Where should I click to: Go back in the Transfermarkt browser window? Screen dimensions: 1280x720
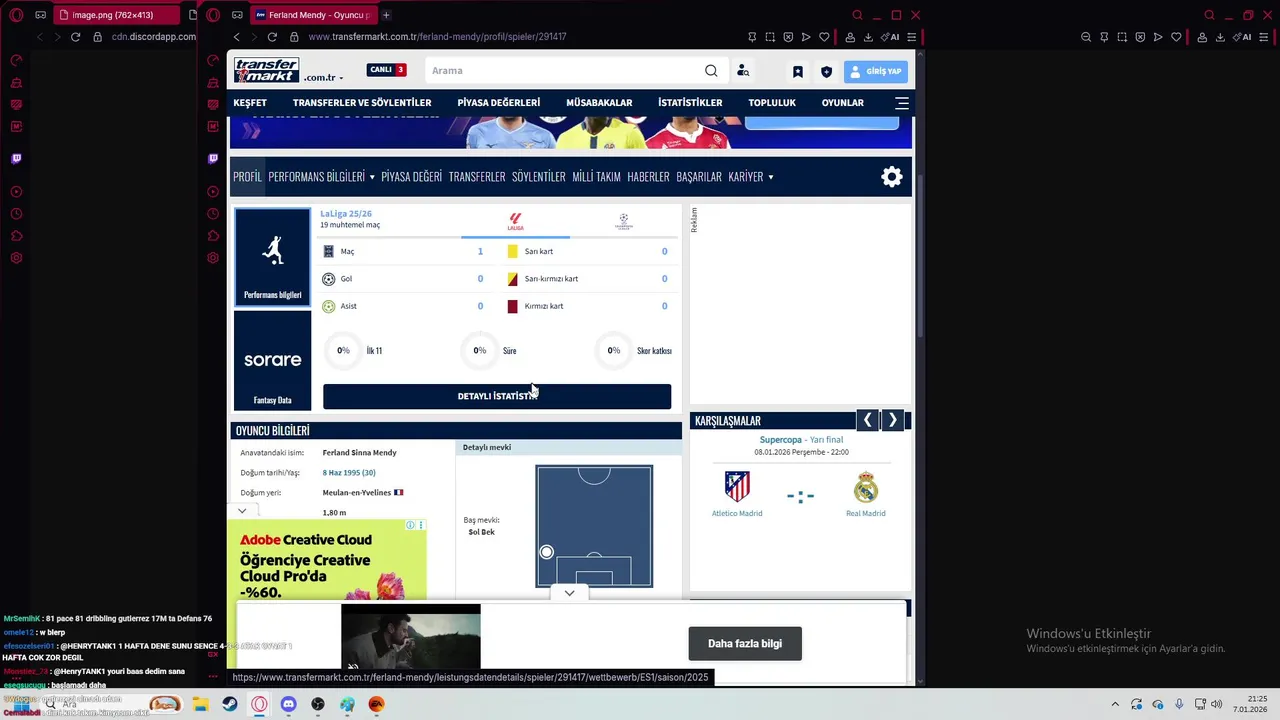click(x=236, y=37)
